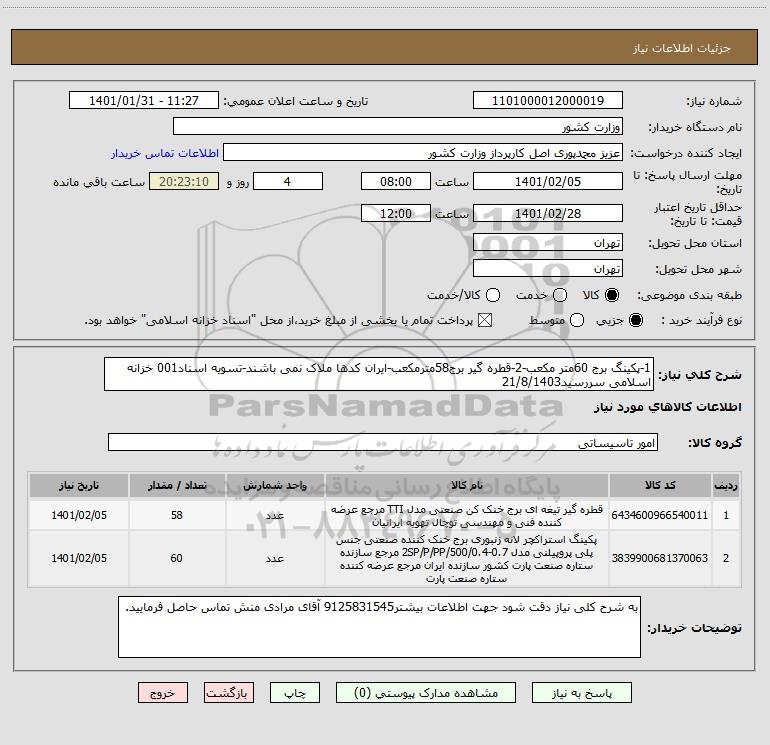Click the need date in row 1

(x=79, y=515)
